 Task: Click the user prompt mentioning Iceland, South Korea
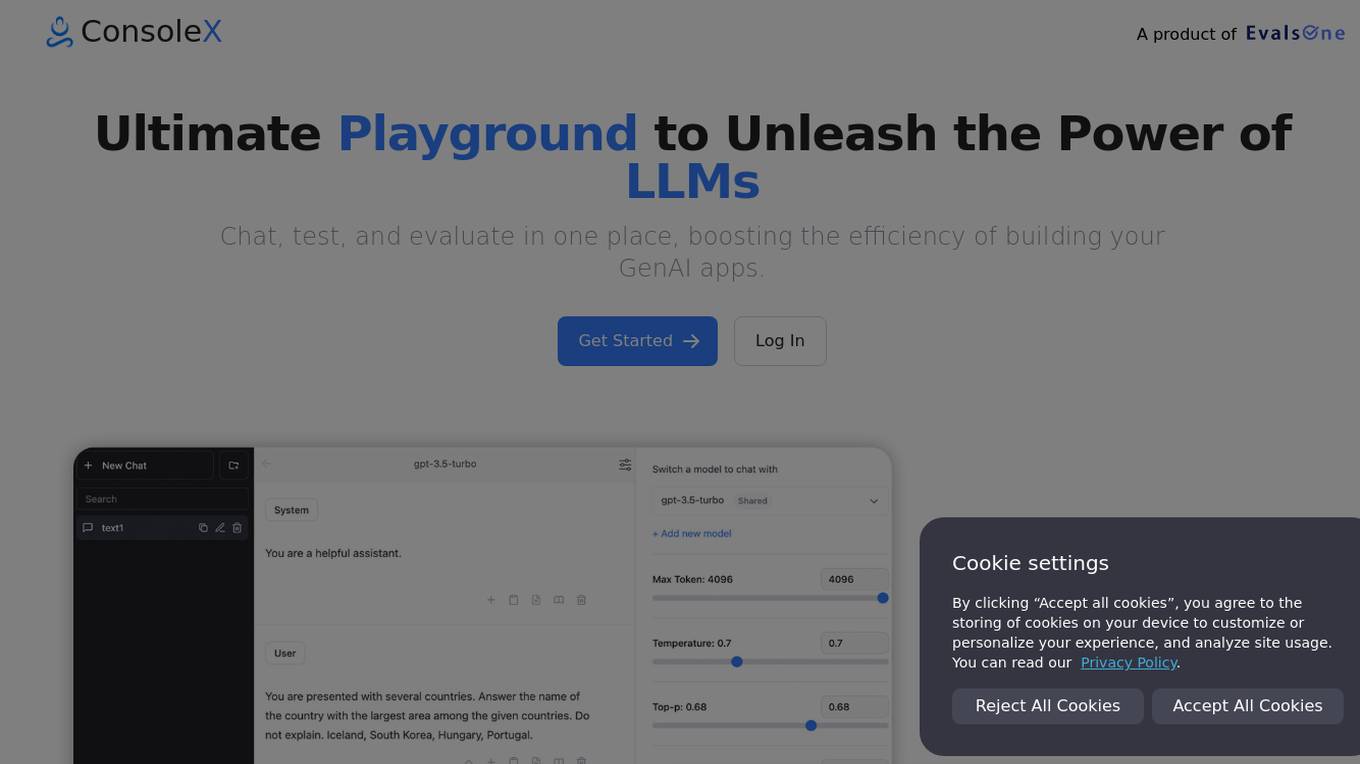(427, 716)
